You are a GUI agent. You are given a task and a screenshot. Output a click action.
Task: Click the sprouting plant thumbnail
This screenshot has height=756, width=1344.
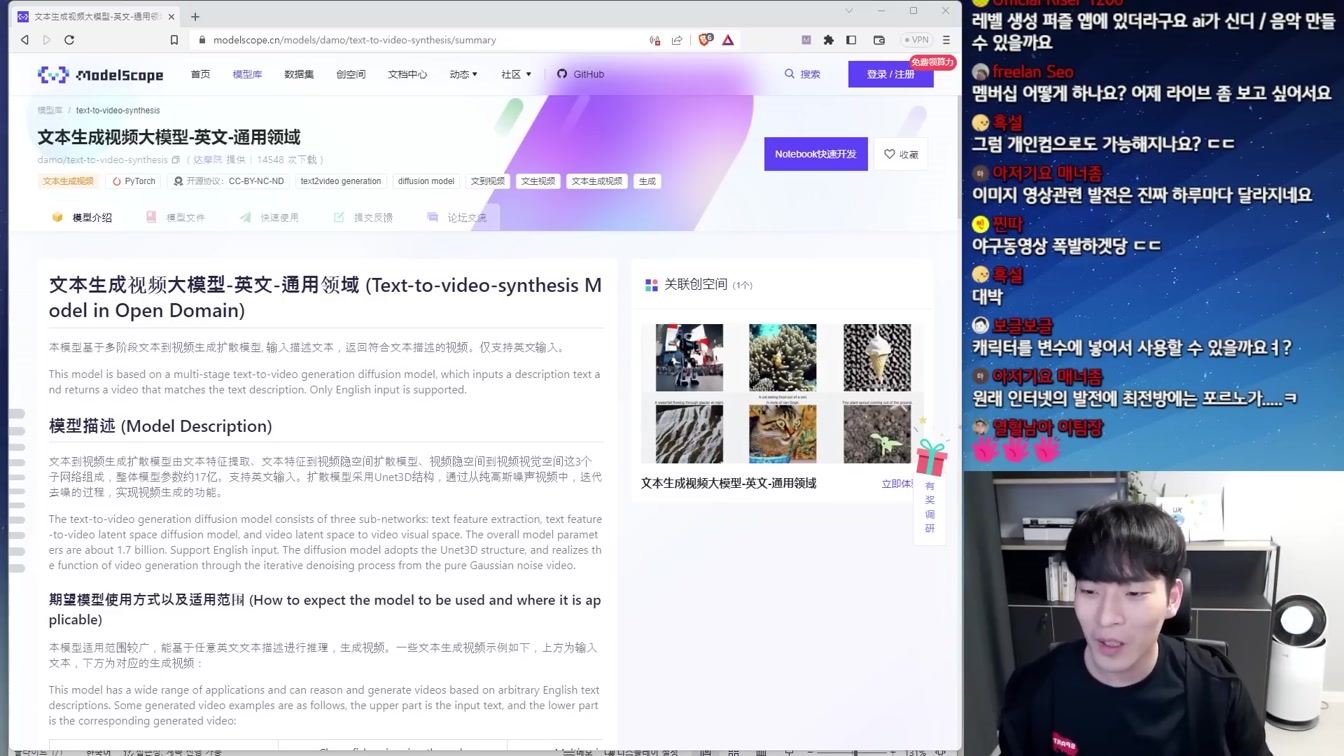click(877, 434)
